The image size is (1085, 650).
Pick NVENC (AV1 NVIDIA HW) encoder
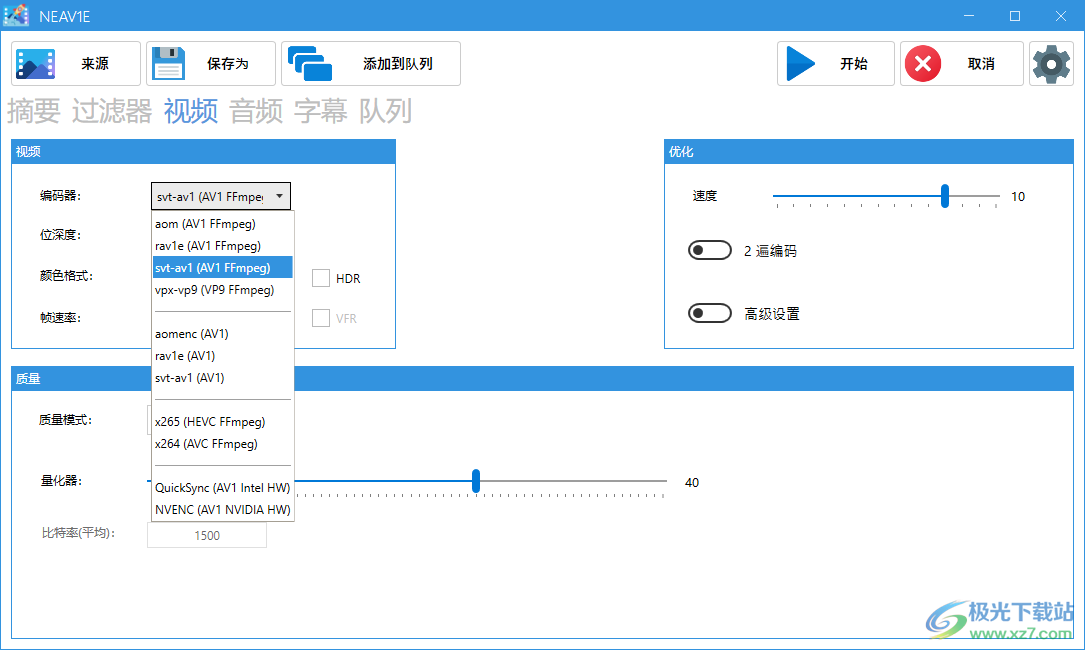pyautogui.click(x=222, y=509)
